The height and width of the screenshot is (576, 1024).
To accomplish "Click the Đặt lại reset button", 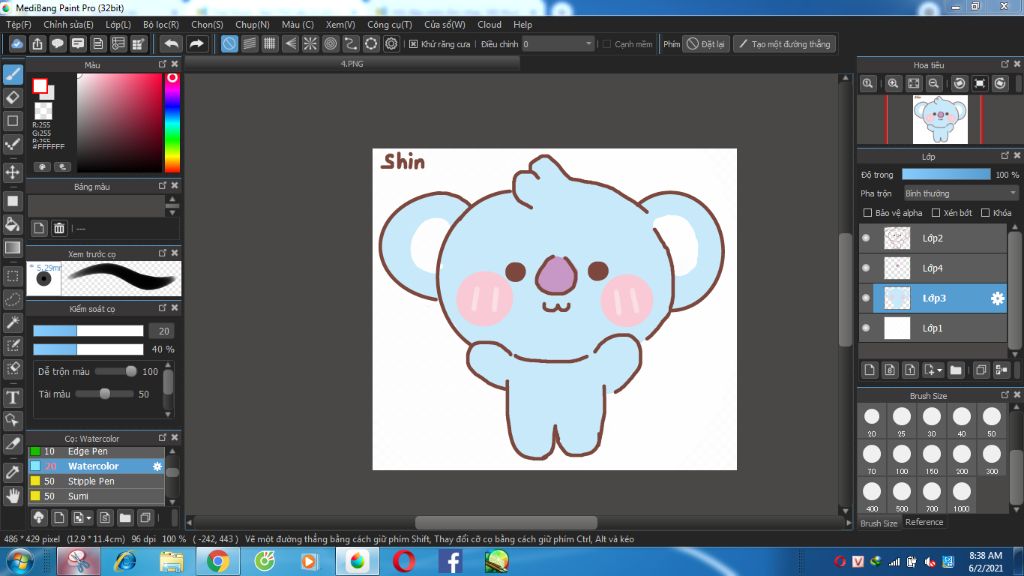I will click(706, 44).
